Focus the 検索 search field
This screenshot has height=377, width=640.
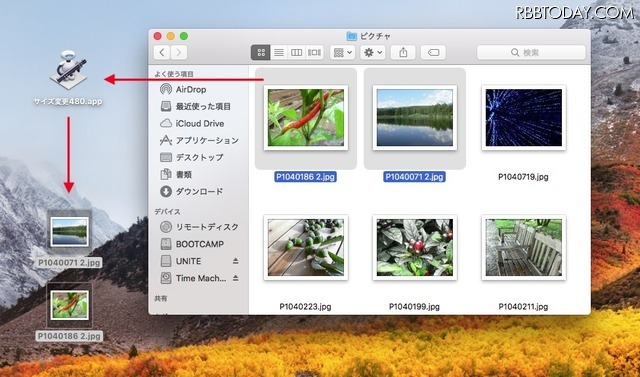coord(531,53)
